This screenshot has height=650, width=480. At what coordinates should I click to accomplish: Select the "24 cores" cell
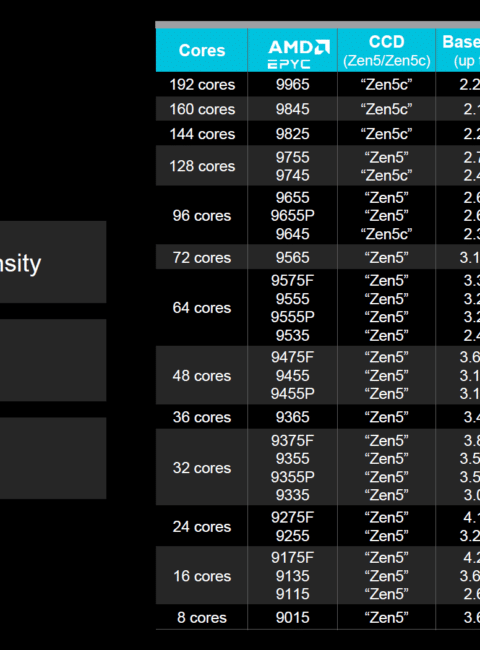coord(202,526)
